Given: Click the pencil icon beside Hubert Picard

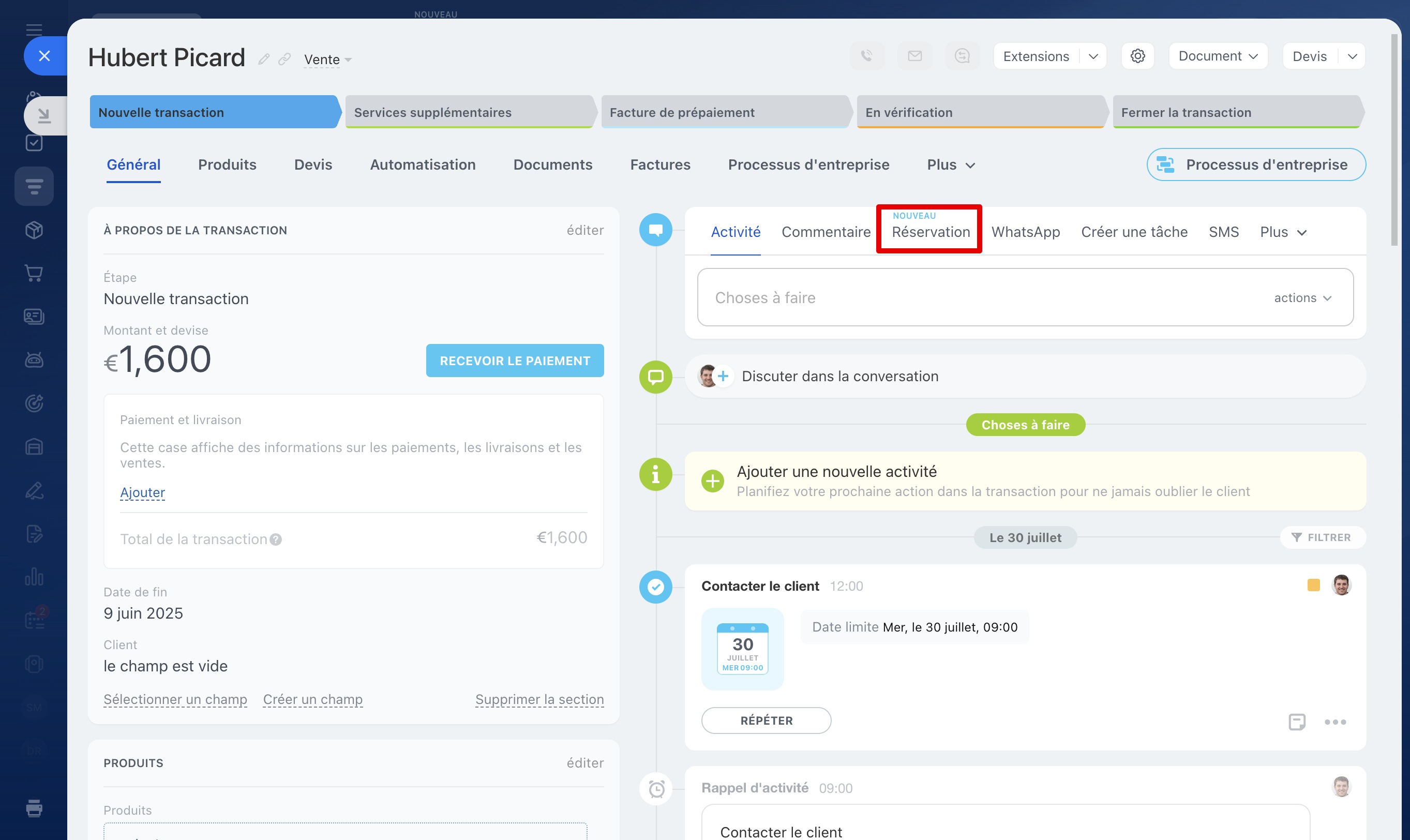Looking at the screenshot, I should click(x=264, y=59).
